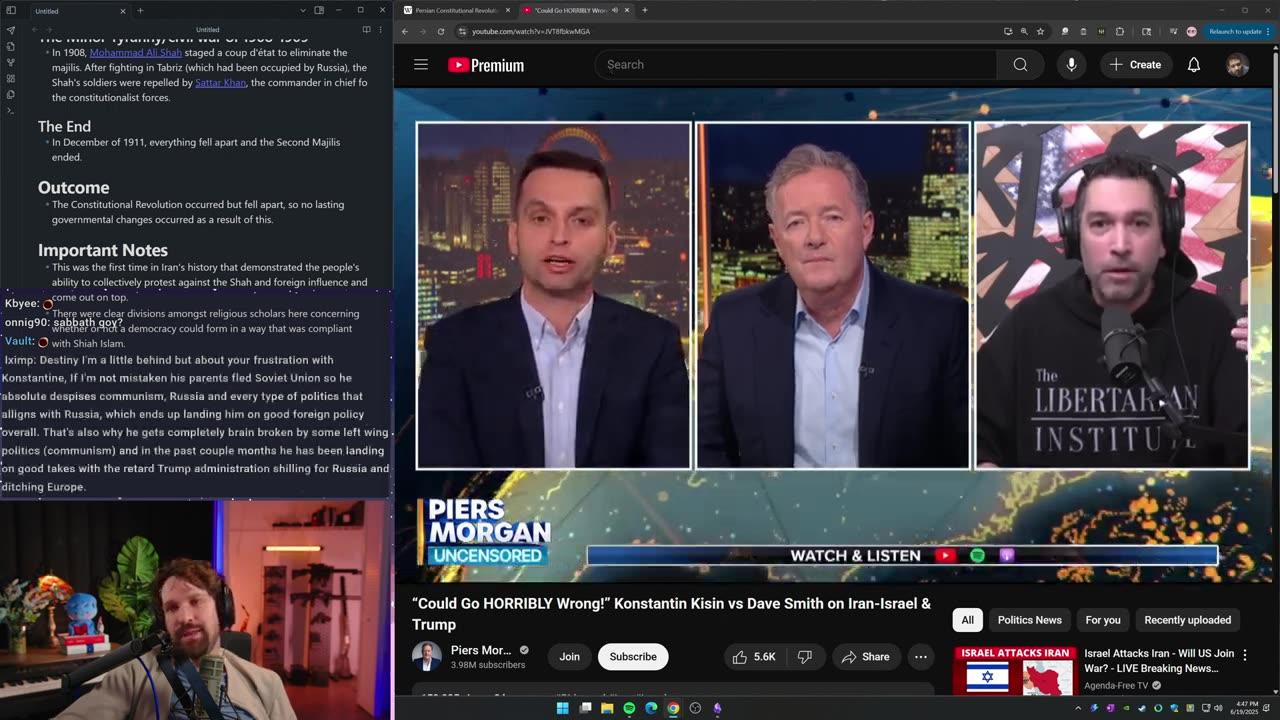This screenshot has height=720, width=1280.
Task: Select the For you chip
Action: 1103,620
